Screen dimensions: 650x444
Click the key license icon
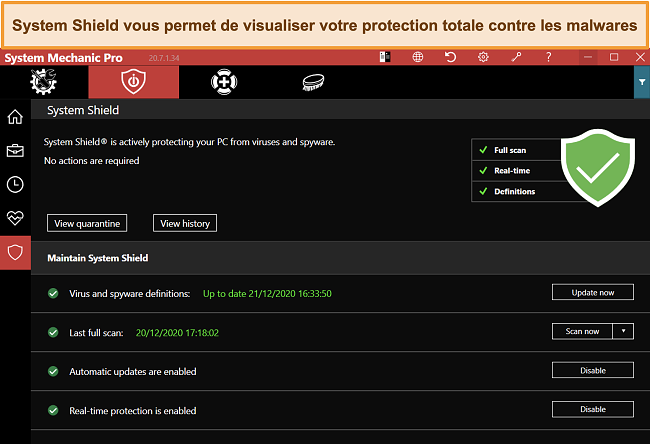click(516, 57)
